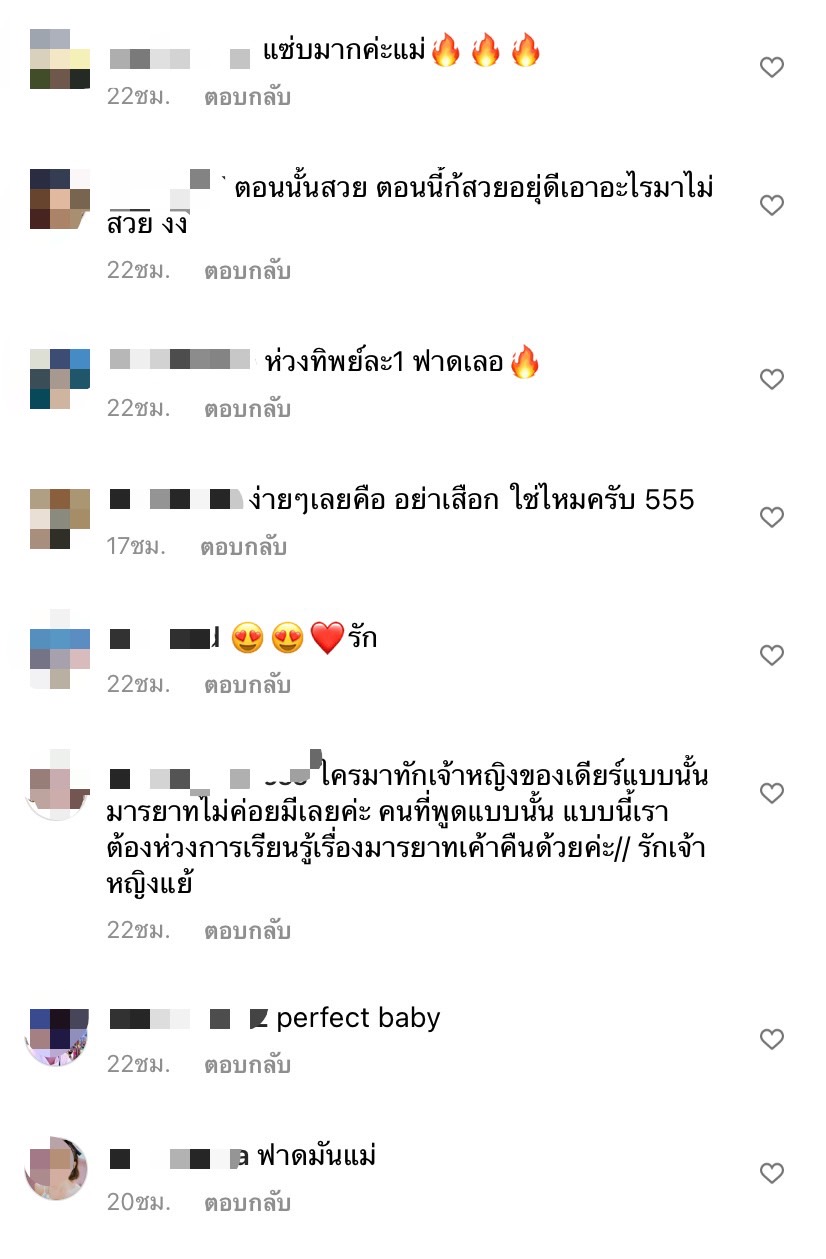
Task: Open avatar of แซ่บมากค่ะแม่ commenter
Action: [59, 59]
